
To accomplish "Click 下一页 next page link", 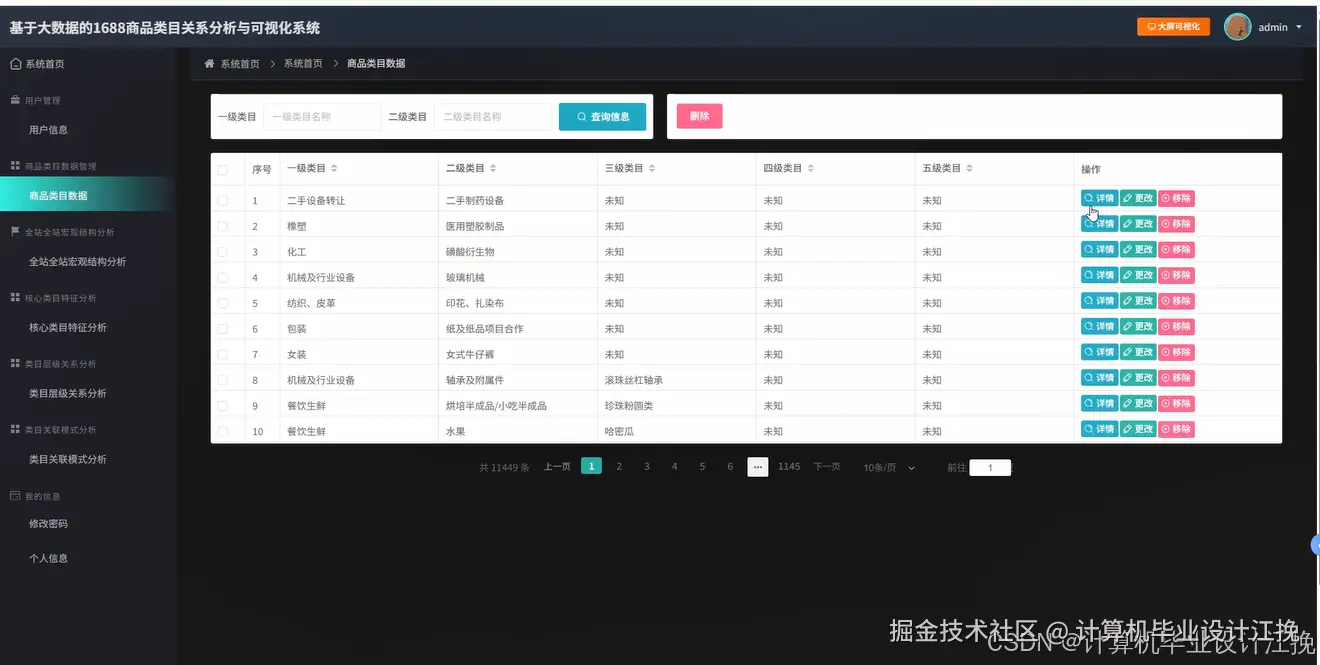I will tap(827, 467).
